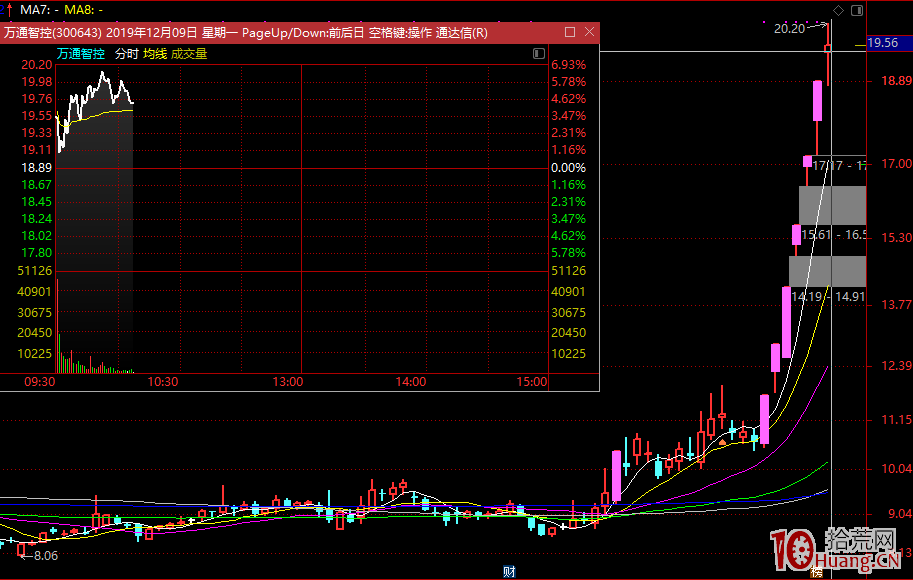The image size is (913, 580).
Task: Select the 分时 tab in the popup
Action: click(126, 54)
